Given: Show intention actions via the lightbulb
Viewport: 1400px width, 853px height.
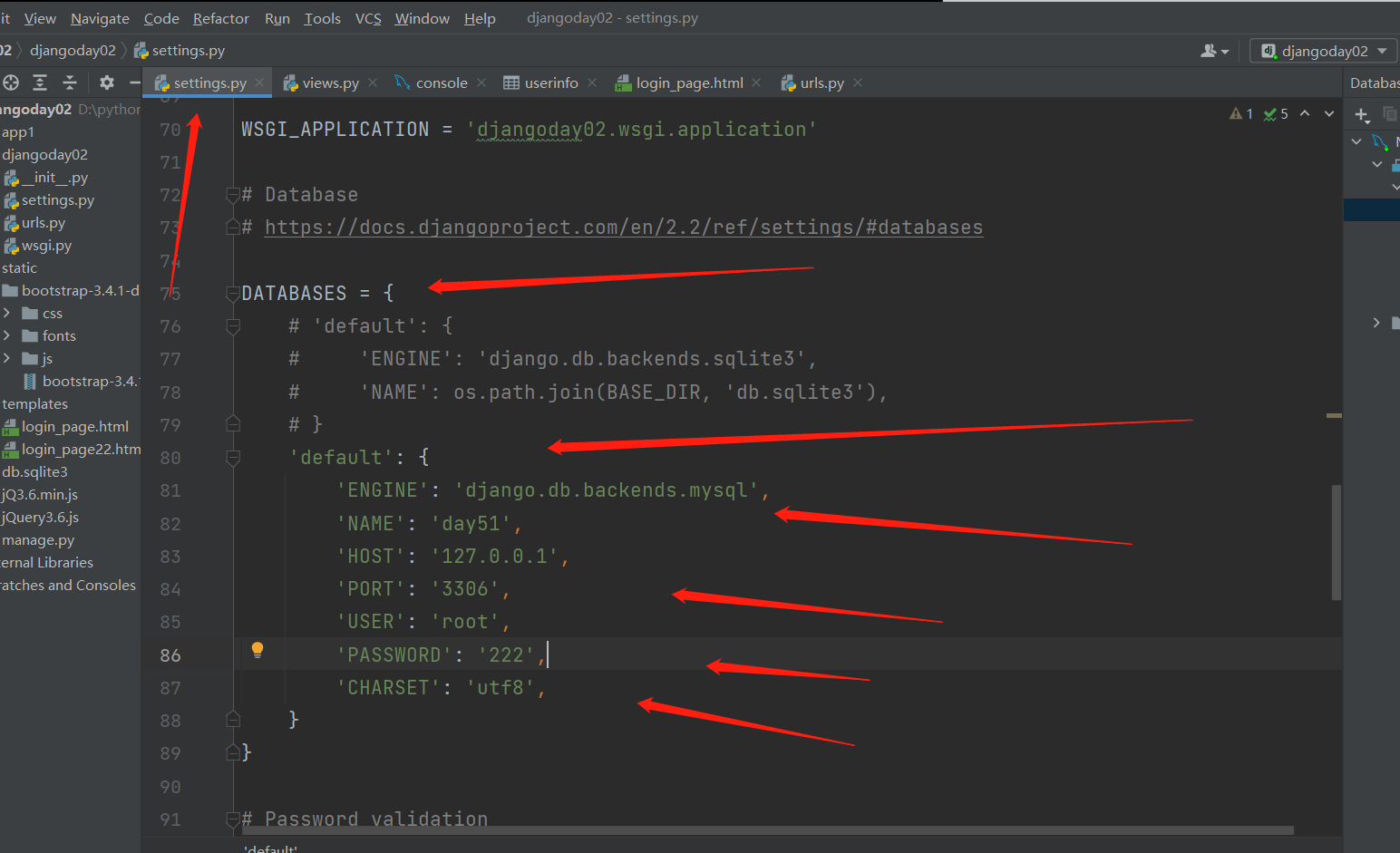Looking at the screenshot, I should tap(258, 649).
